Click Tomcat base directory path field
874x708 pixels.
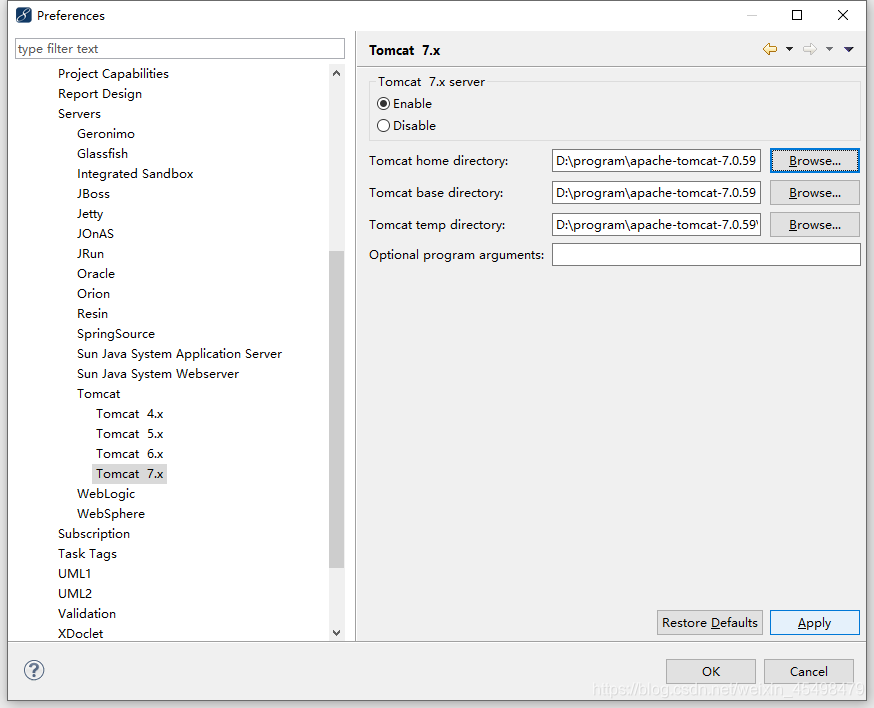pos(656,193)
